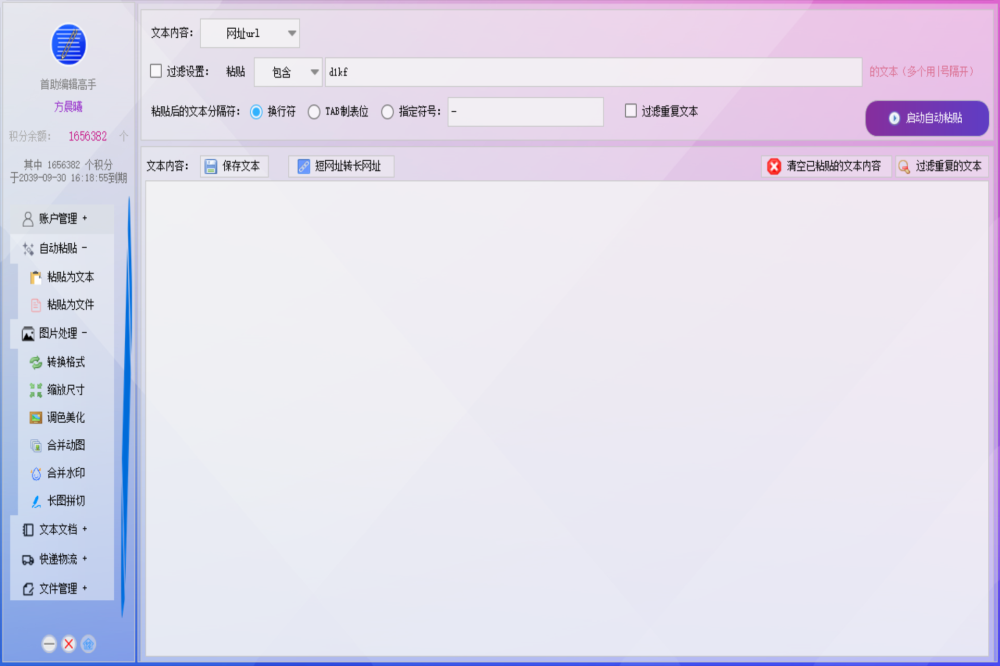Open the 网址url text content dropdown
This screenshot has width=1000, height=666.
(250, 33)
